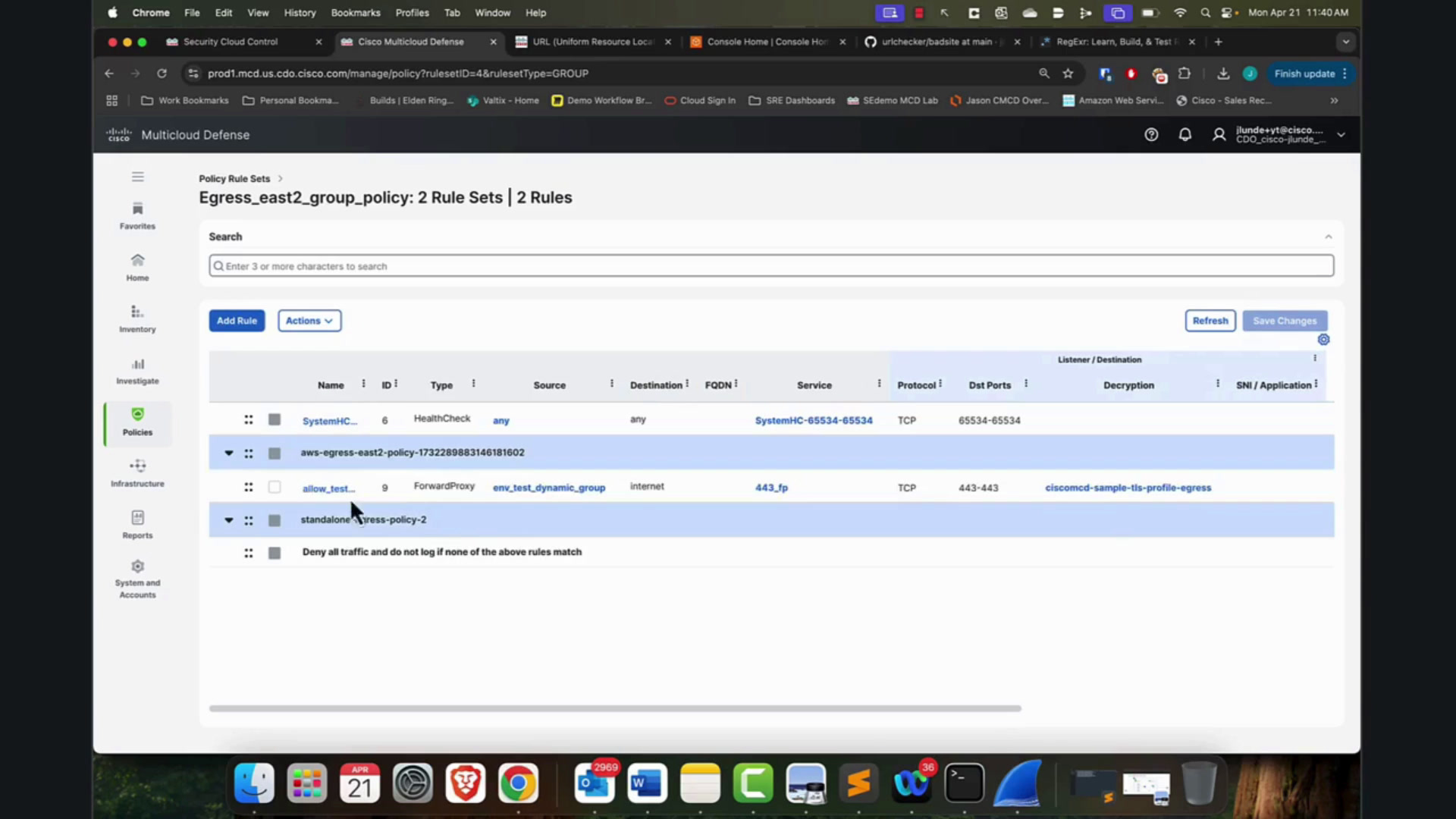Go to Home in sidebar
The width and height of the screenshot is (1456, 819).
pos(137,267)
